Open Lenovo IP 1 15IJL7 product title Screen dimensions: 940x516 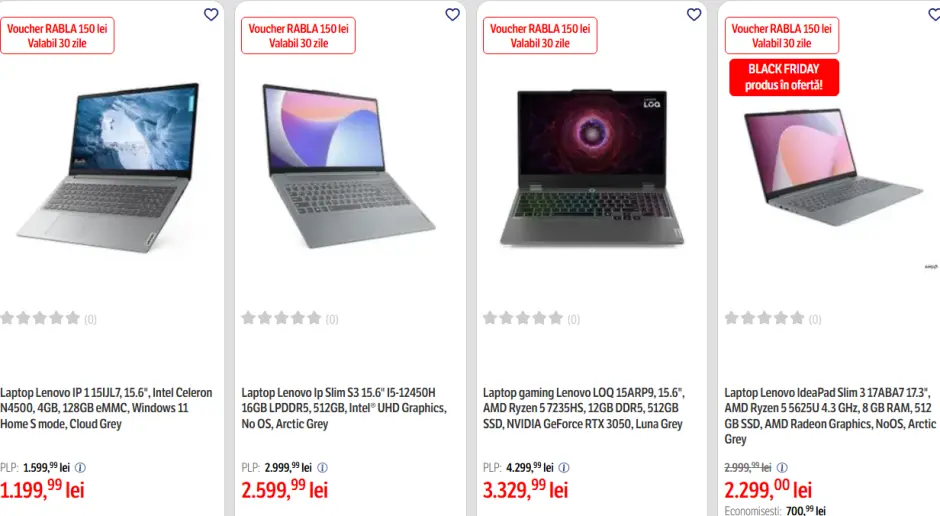106,408
